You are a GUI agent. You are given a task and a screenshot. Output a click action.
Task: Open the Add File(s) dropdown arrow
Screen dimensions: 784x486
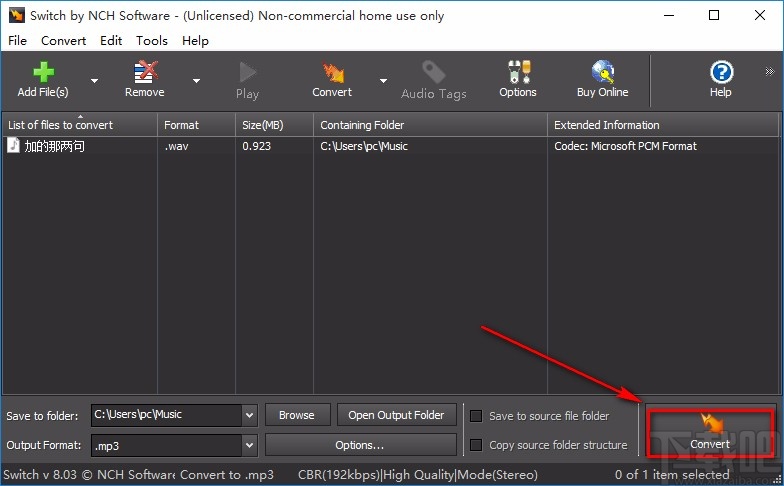pos(94,80)
